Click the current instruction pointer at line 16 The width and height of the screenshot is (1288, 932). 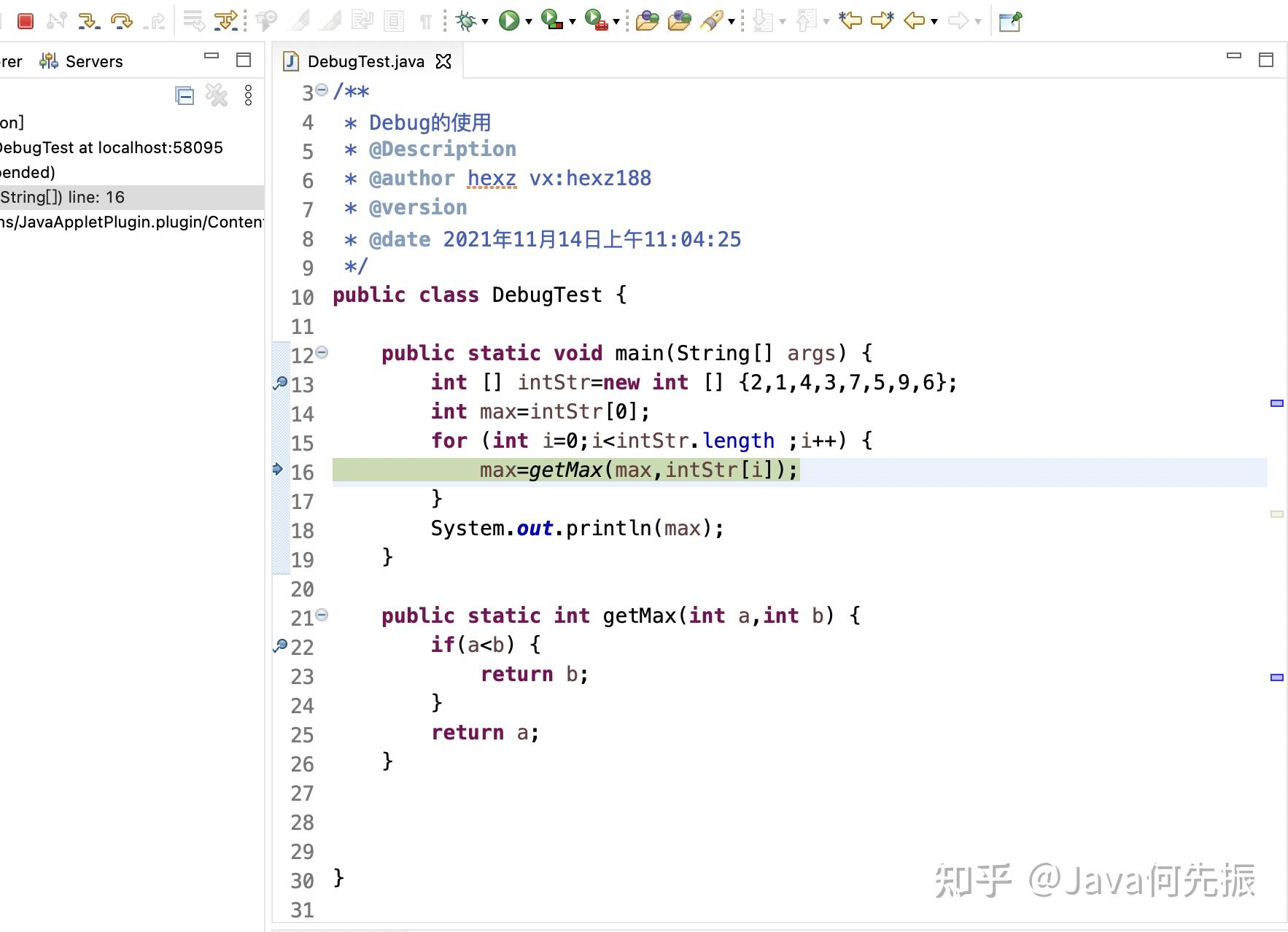coord(278,469)
